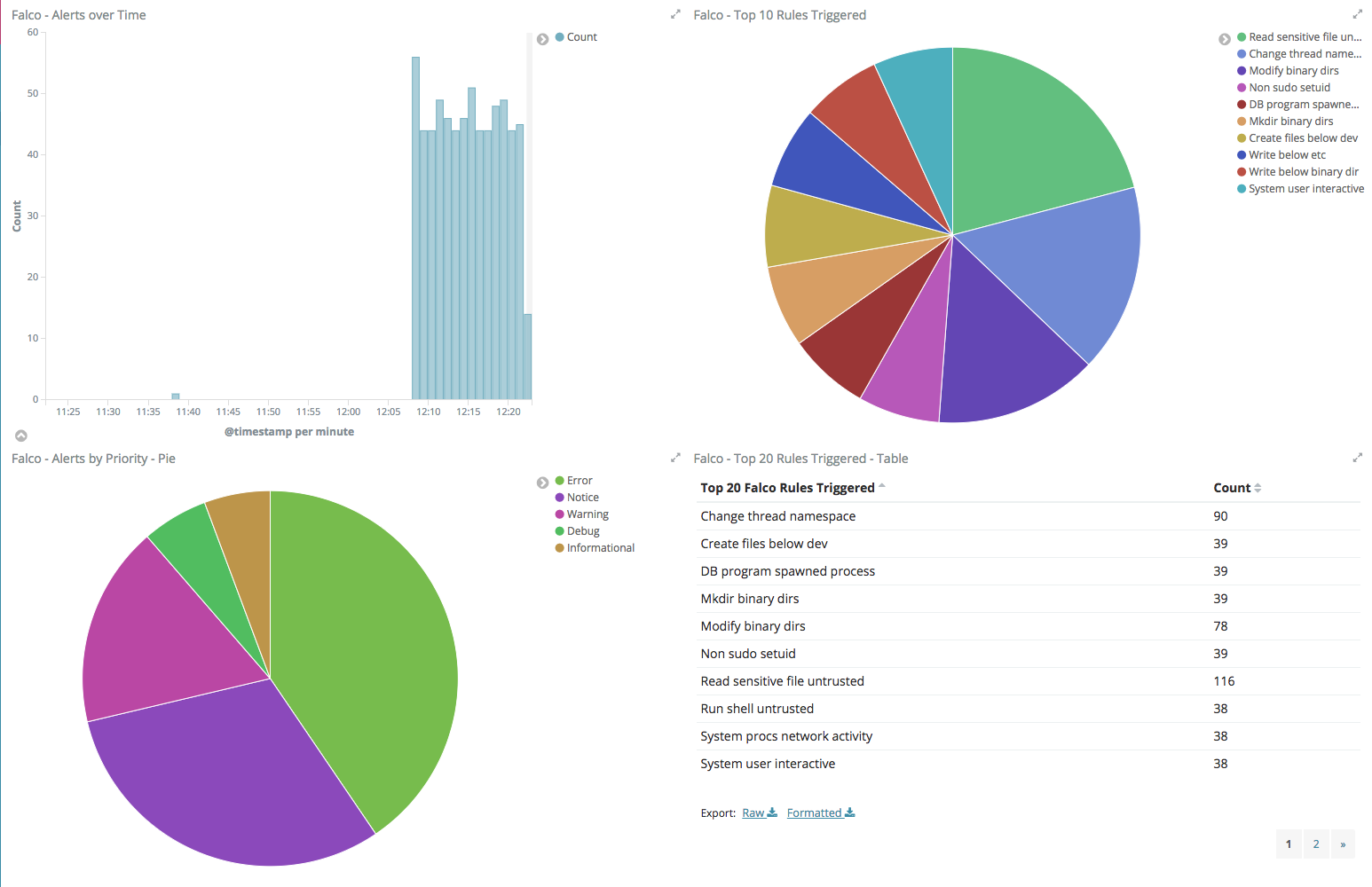
Task: Click the Warning legend color dot
Action: [x=560, y=514]
